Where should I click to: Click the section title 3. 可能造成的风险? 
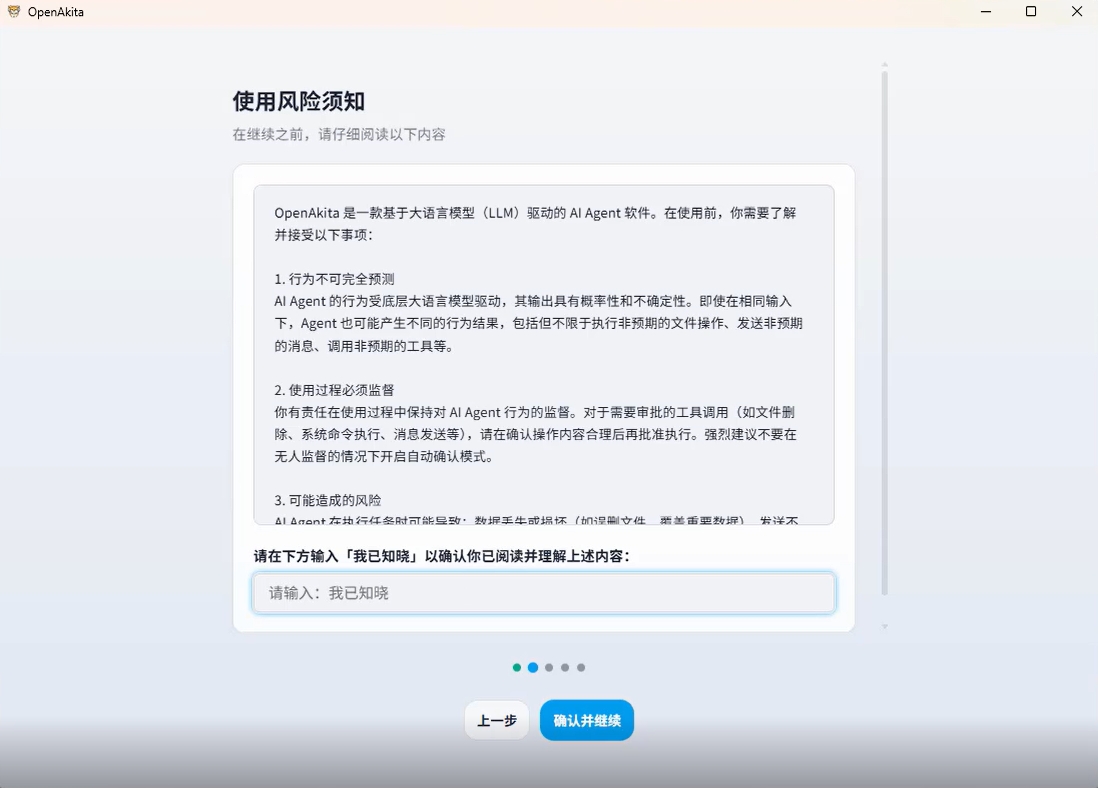click(328, 501)
